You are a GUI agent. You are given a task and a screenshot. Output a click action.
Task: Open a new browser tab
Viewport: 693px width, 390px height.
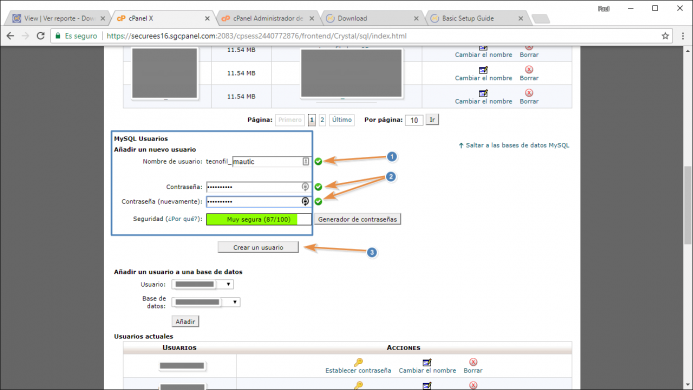click(x=541, y=19)
